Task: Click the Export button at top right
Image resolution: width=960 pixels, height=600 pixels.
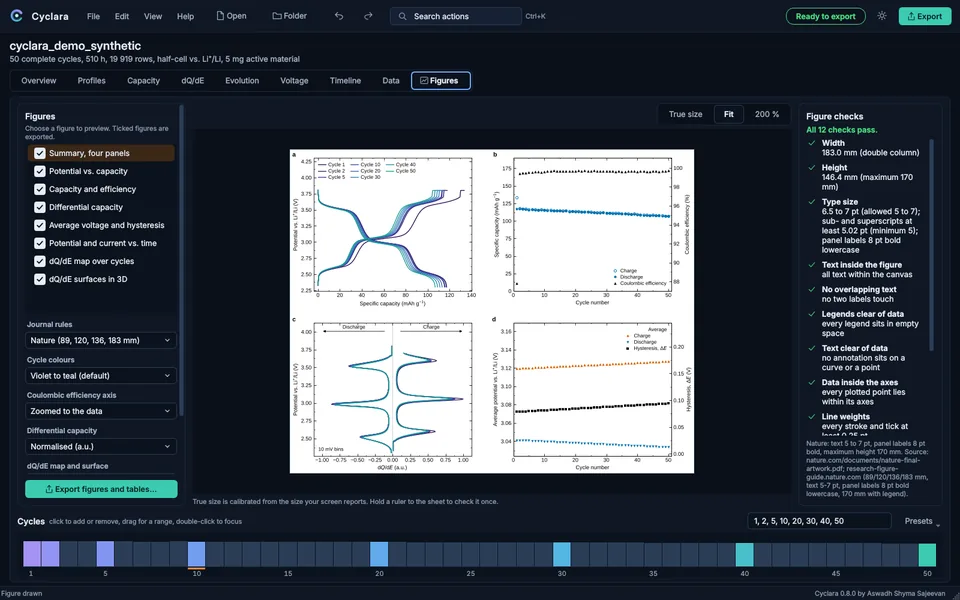Action: coord(924,17)
